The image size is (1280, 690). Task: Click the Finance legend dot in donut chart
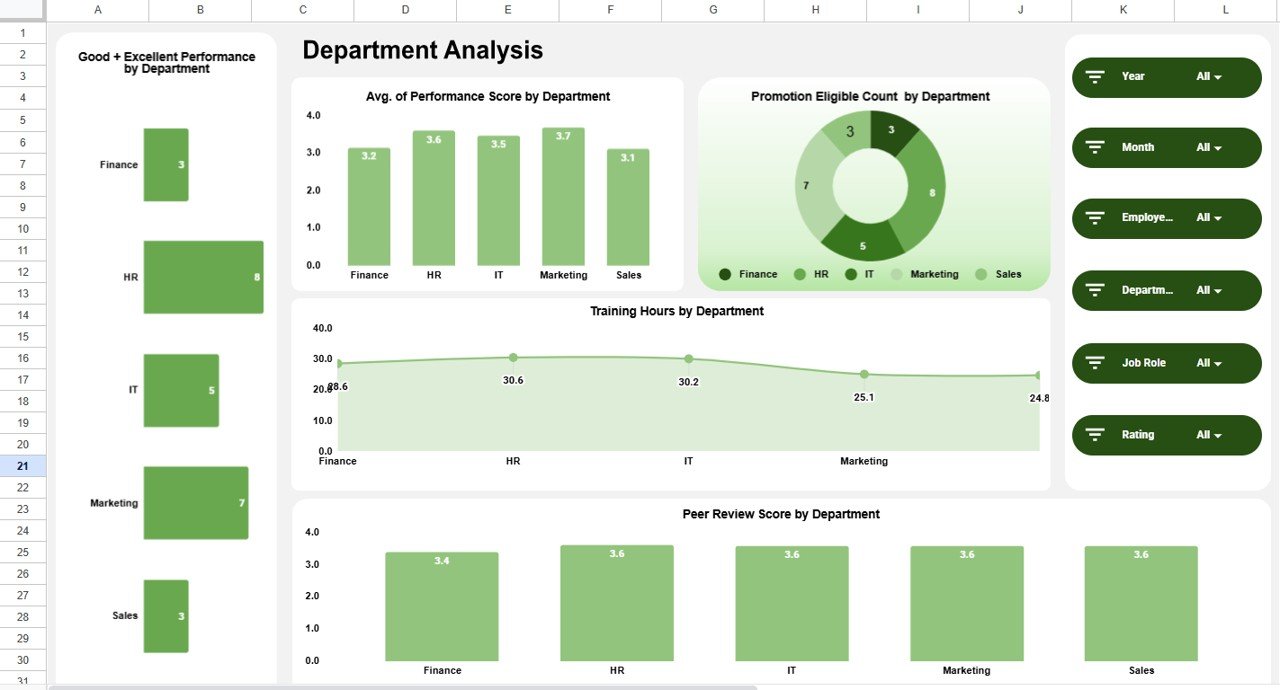tap(725, 274)
